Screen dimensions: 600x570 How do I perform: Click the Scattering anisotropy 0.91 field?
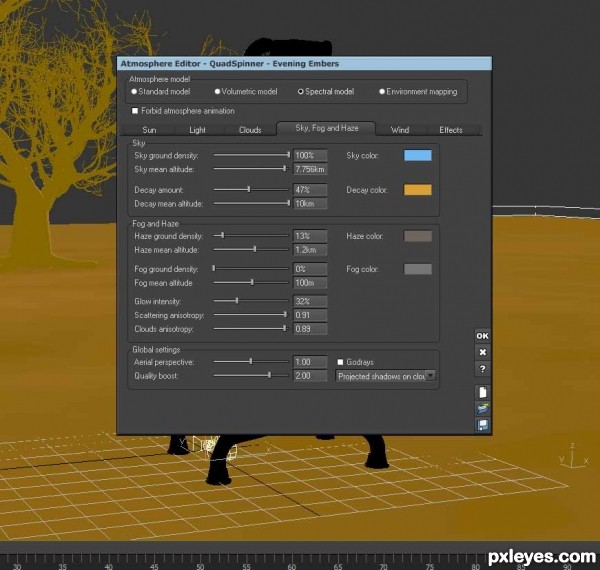[310, 315]
